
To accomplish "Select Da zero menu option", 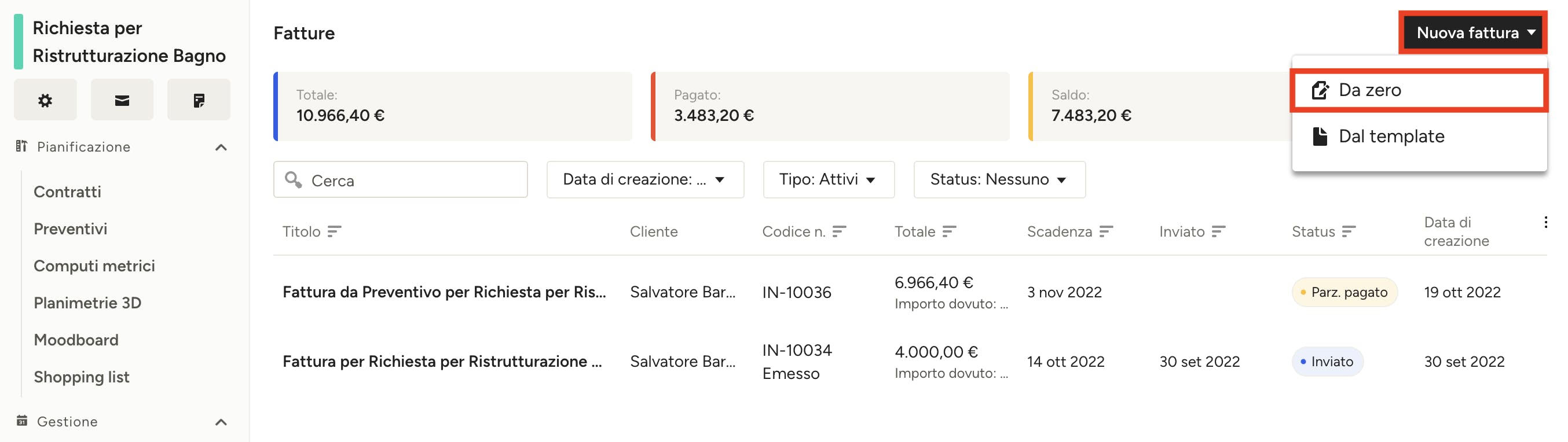I will point(1419,91).
